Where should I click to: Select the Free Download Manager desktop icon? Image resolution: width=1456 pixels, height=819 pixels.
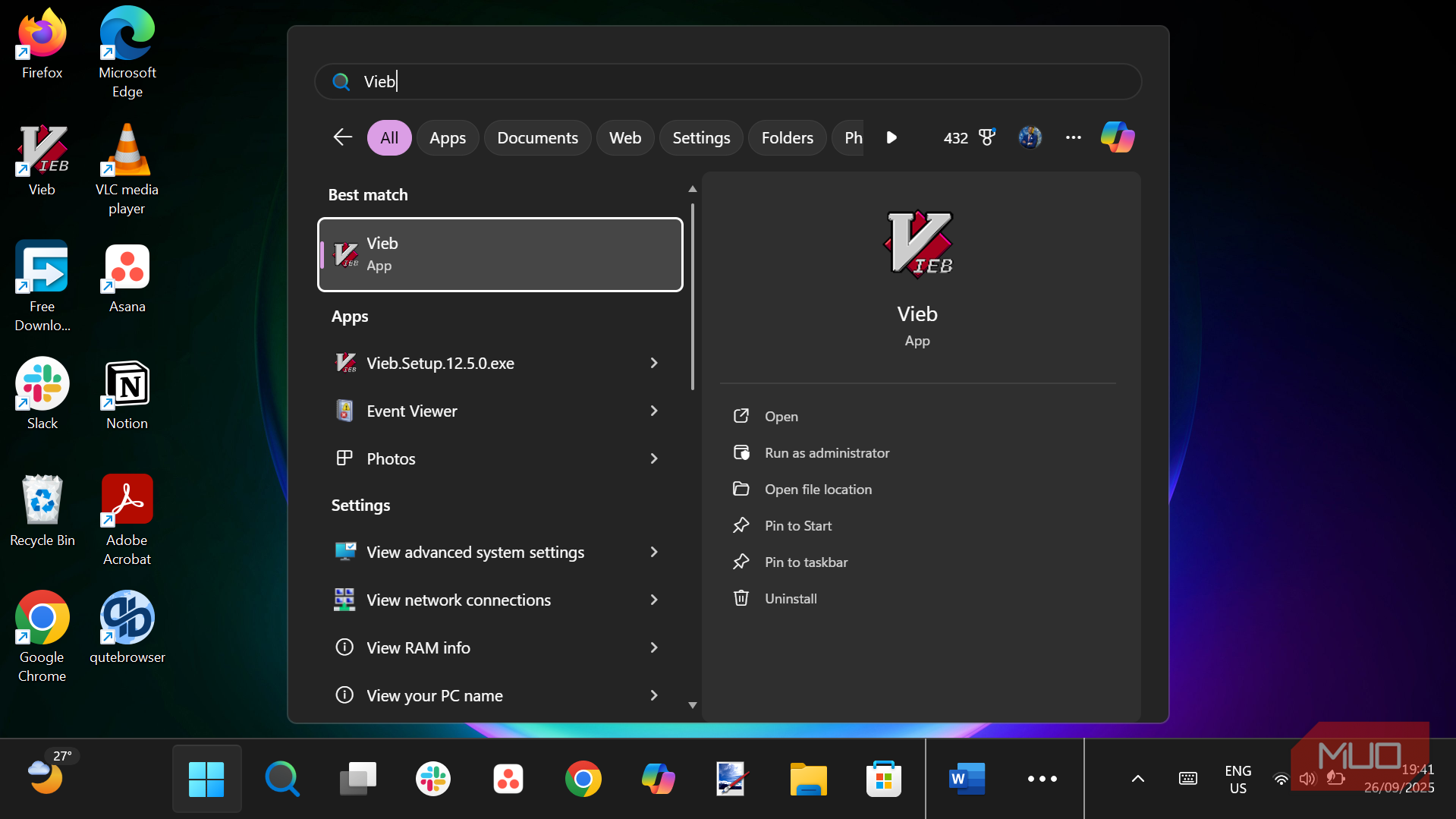point(42,287)
